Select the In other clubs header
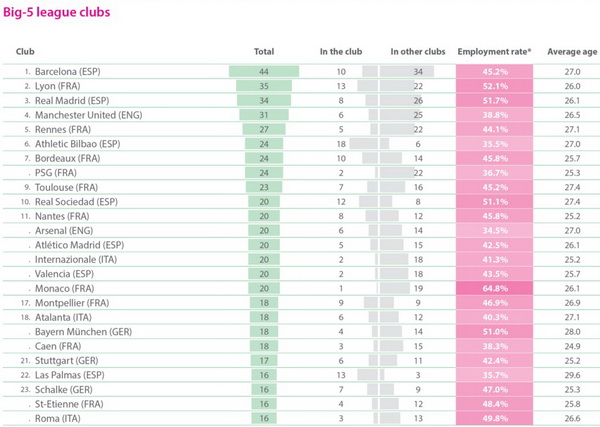The image size is (600, 427). (418, 52)
